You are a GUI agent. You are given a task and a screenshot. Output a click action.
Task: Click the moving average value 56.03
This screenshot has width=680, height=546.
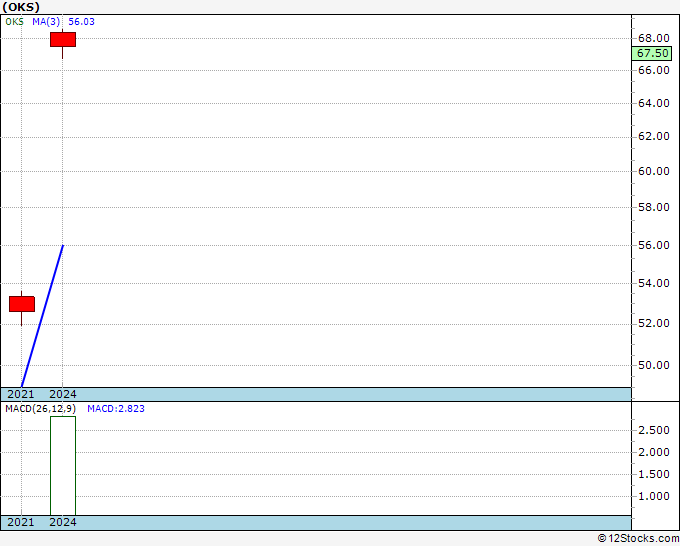click(x=82, y=22)
